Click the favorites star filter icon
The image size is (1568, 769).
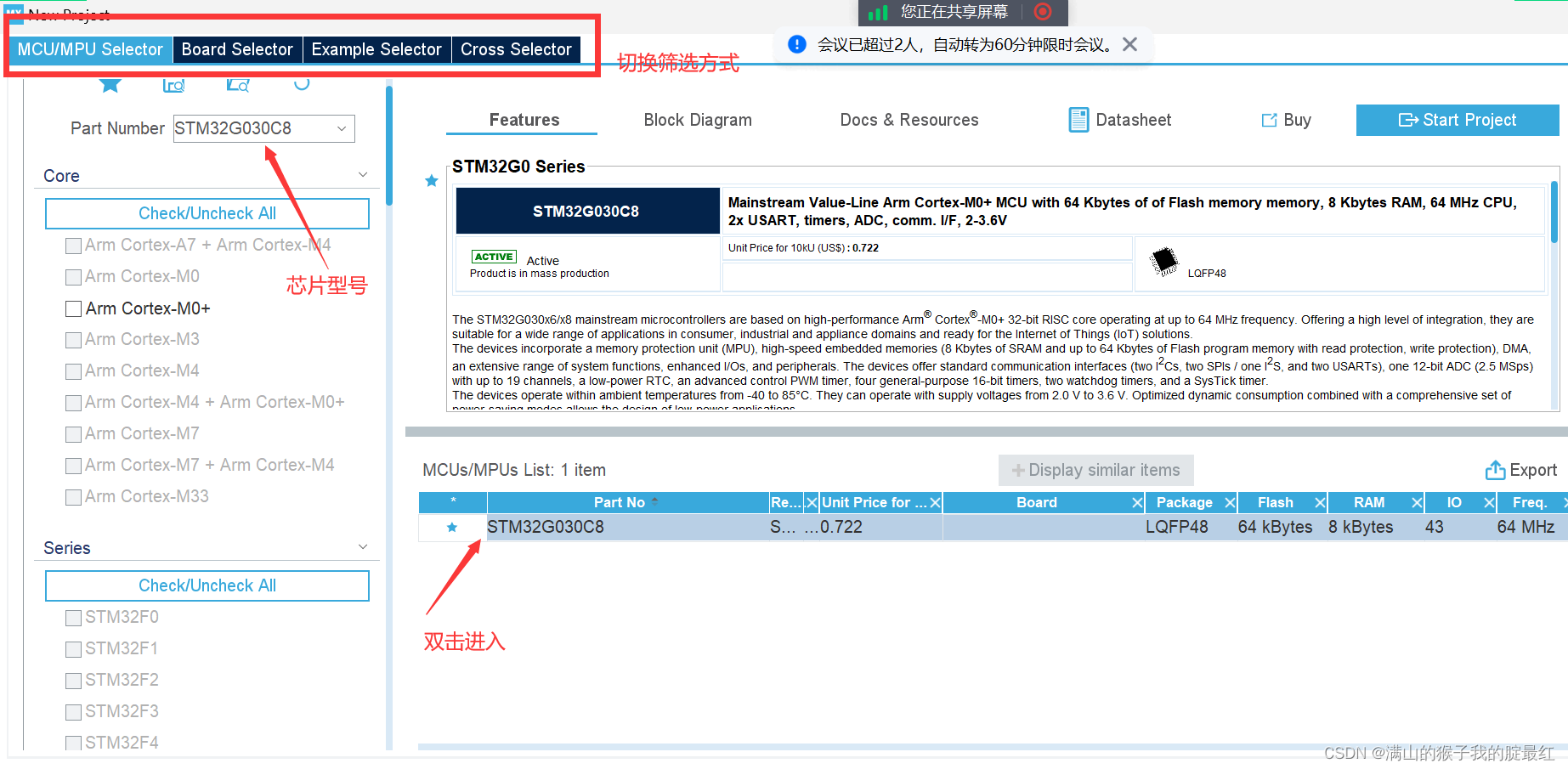pyautogui.click(x=110, y=84)
